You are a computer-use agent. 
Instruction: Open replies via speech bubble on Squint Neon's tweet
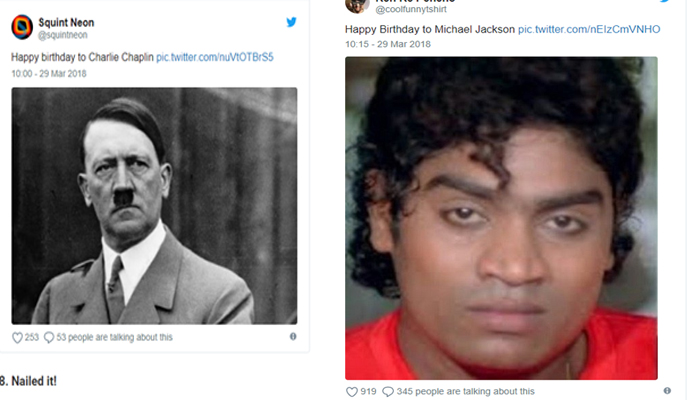pos(49,338)
